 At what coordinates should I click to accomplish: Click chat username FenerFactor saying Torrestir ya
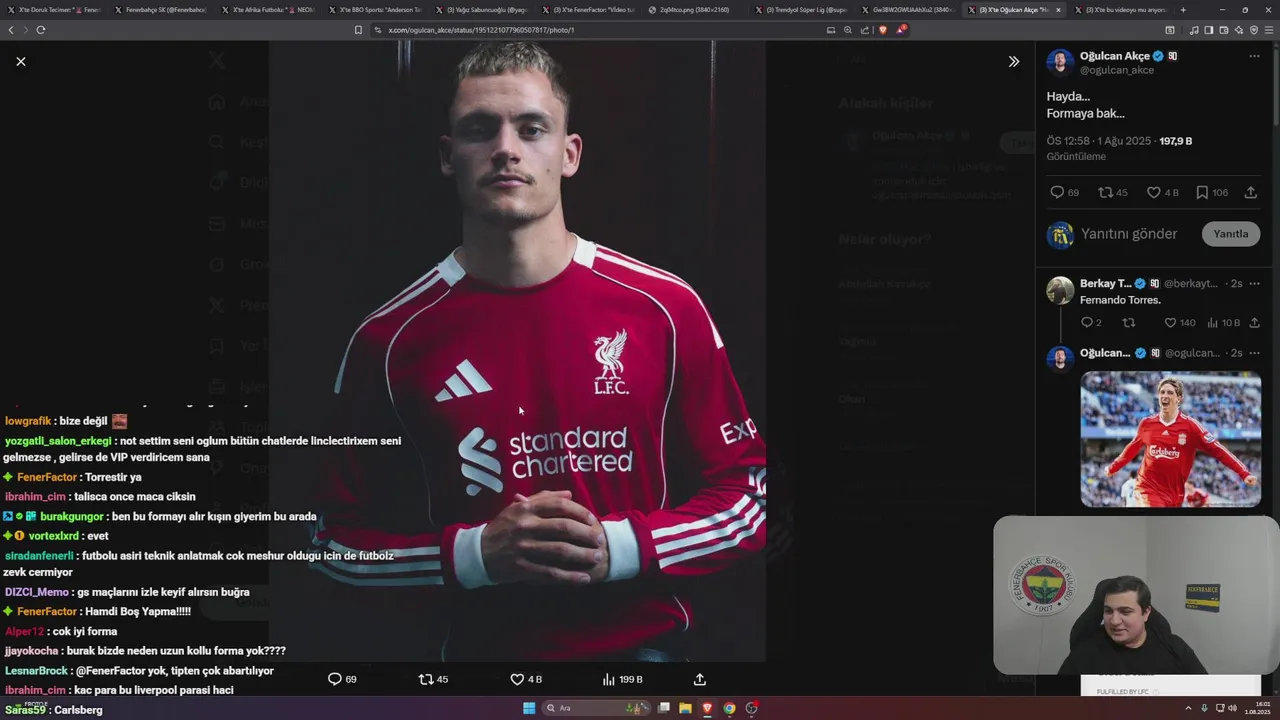click(x=47, y=477)
